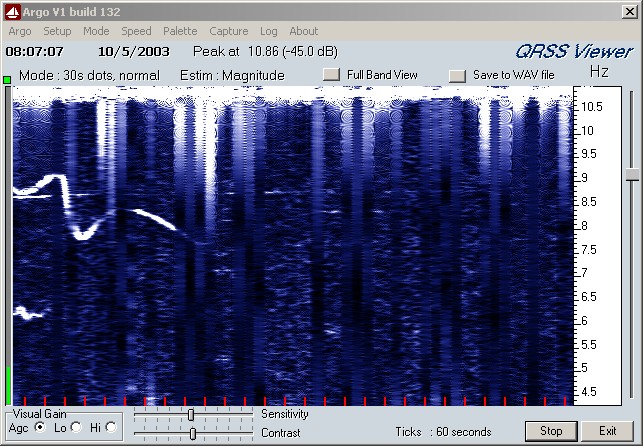Open the Mode menu
The height and width of the screenshot is (446, 643).
click(96, 31)
